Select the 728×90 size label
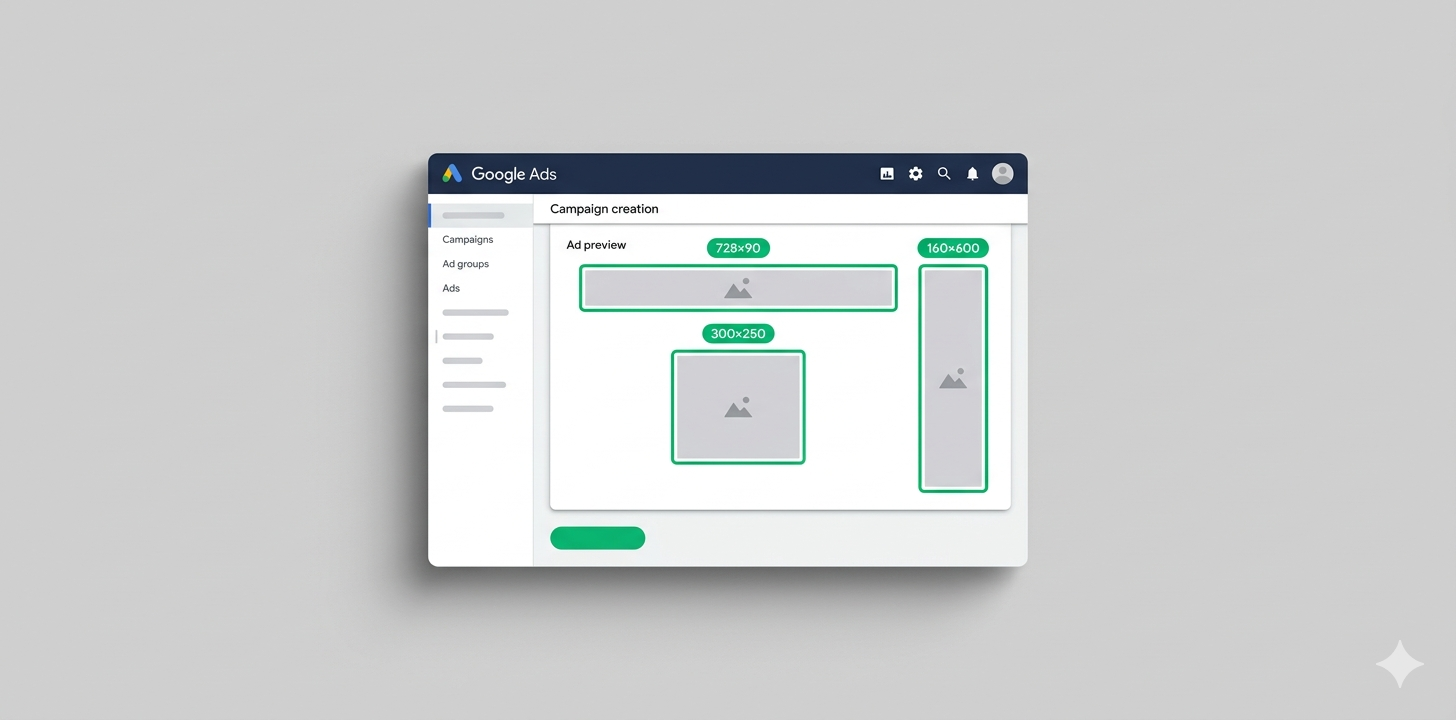Viewport: 1456px width, 720px height. [x=738, y=248]
